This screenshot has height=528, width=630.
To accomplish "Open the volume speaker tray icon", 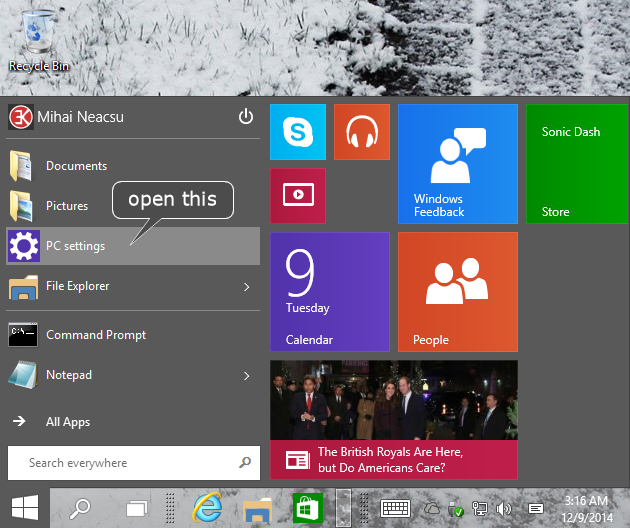I will pos(504,509).
